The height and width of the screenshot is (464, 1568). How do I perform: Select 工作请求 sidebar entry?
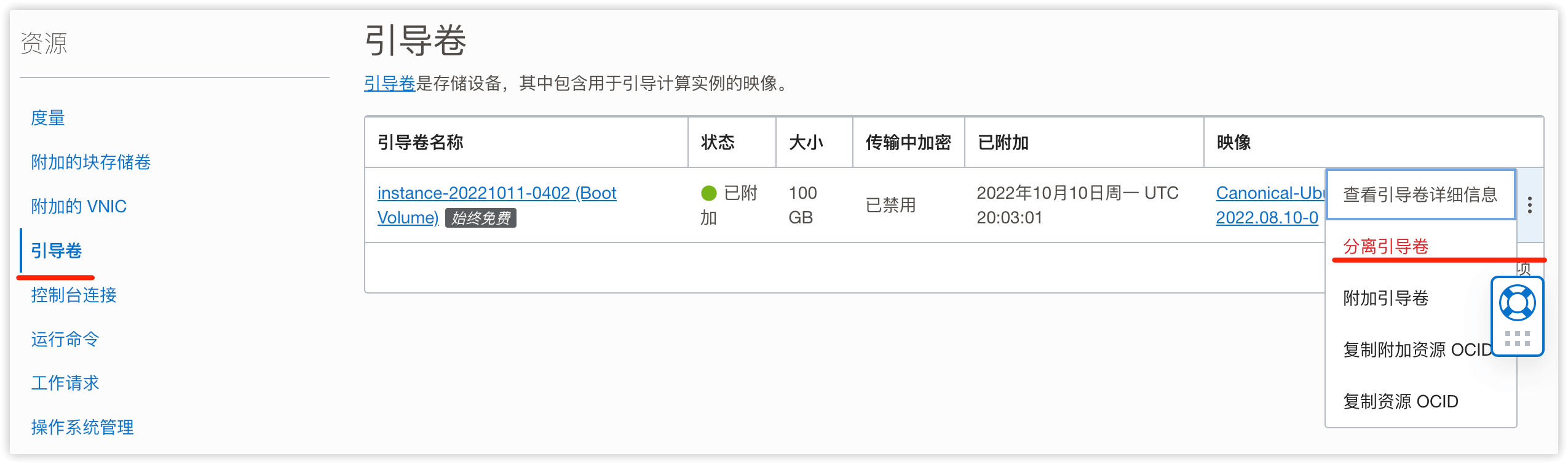click(65, 383)
